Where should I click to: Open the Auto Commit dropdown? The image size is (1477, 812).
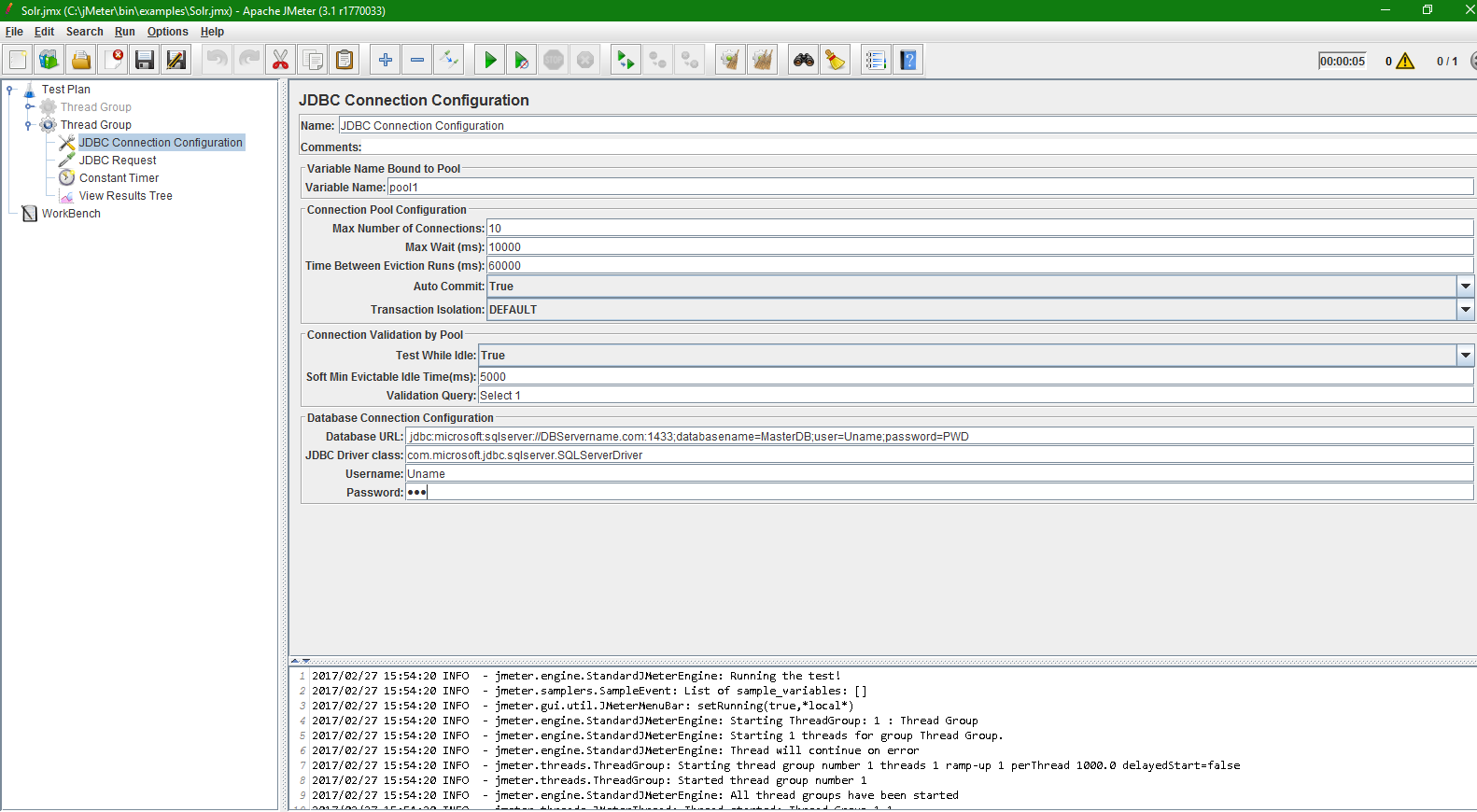1465,287
